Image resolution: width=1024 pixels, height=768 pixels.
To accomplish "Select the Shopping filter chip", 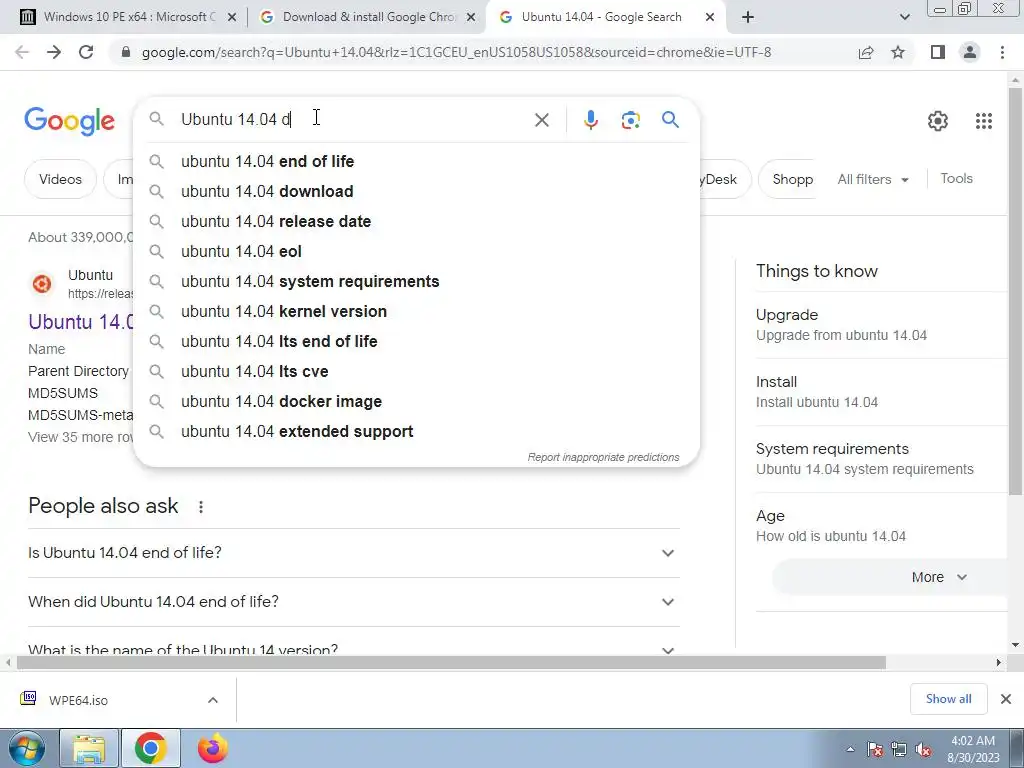I will coord(788,179).
